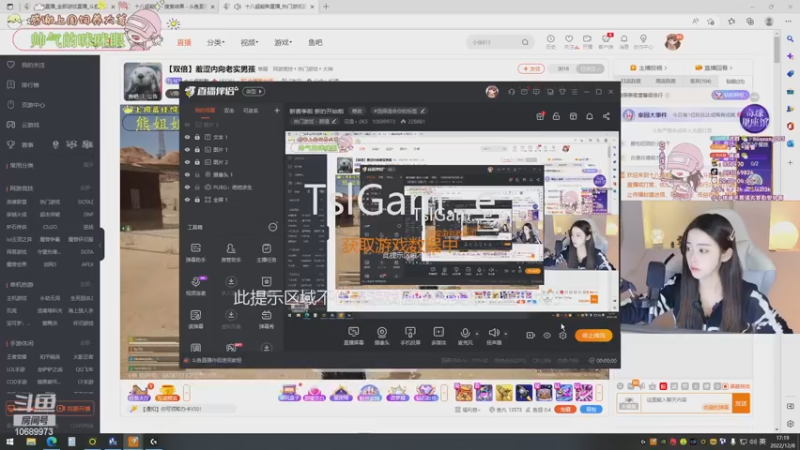This screenshot has width=800, height=450.
Task: Add a new scene with plus icon
Action: [x=277, y=110]
